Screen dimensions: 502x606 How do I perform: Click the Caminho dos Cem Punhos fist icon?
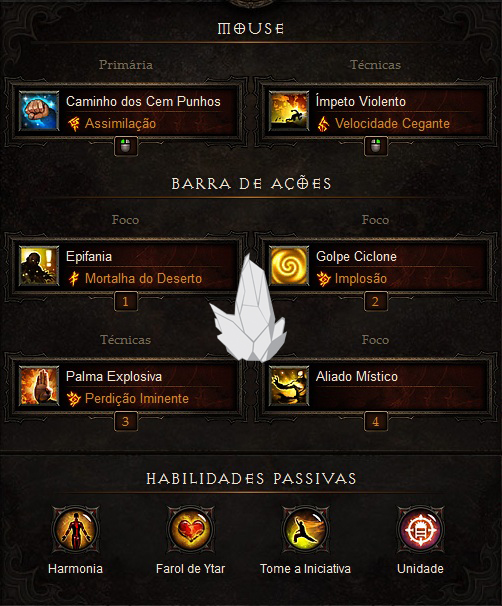[39, 111]
